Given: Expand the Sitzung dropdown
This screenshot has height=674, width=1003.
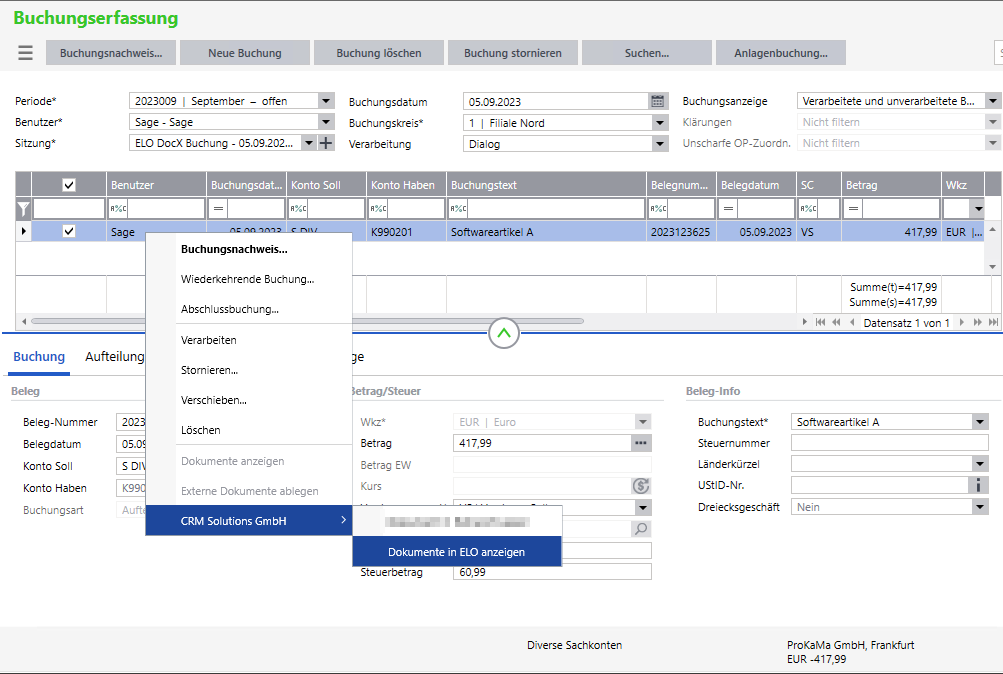Looking at the screenshot, I should (309, 143).
